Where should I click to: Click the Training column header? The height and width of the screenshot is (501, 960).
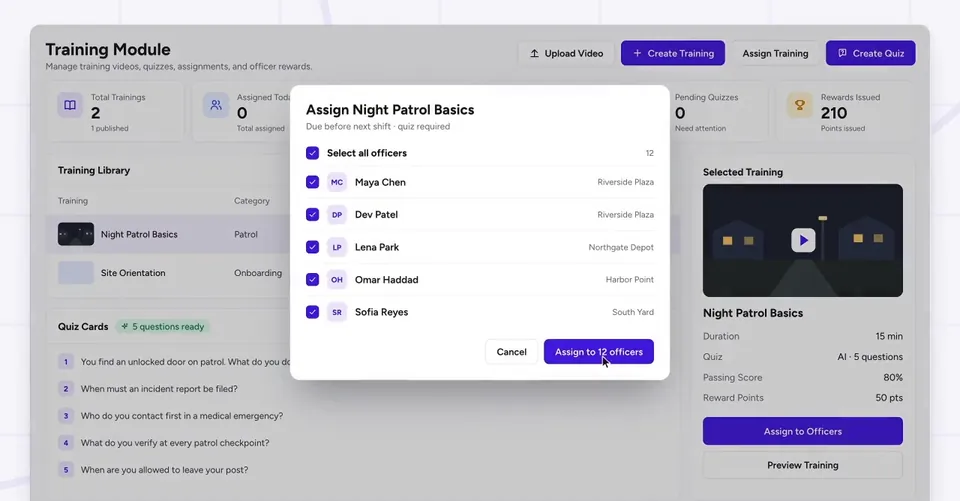coord(73,200)
